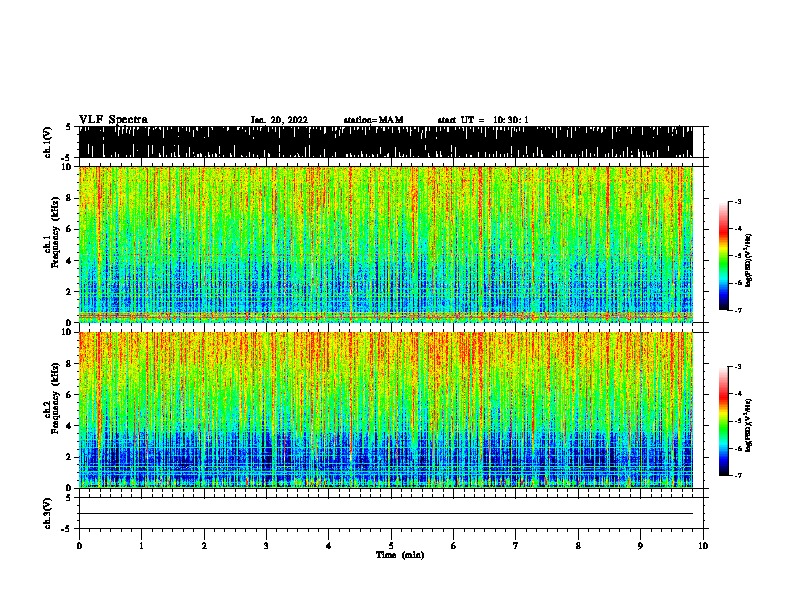Click time axis tick label "1"

[x=141, y=545]
